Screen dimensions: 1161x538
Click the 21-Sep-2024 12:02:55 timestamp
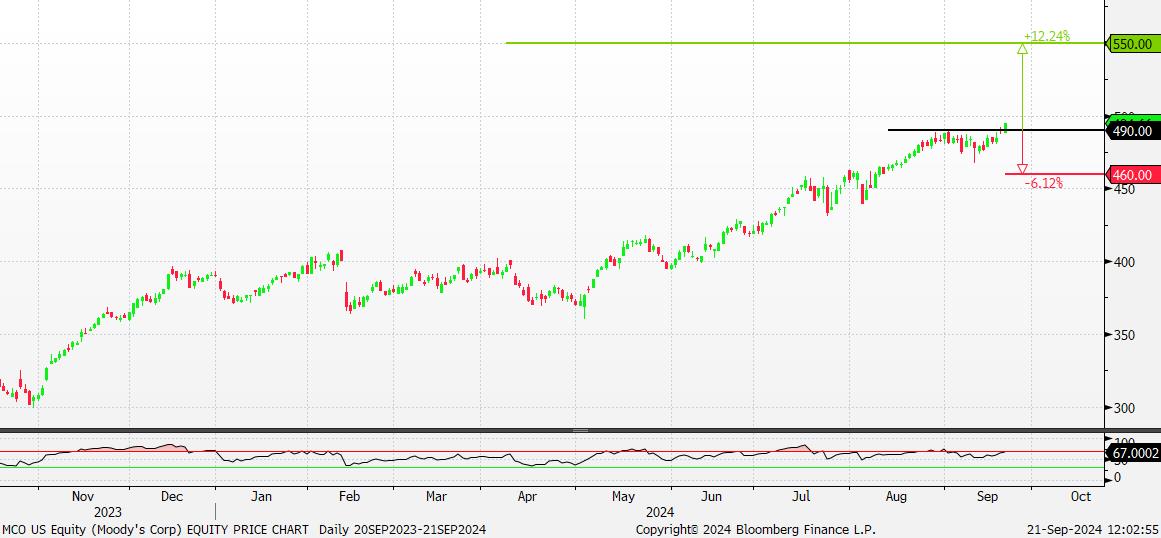point(1093,530)
